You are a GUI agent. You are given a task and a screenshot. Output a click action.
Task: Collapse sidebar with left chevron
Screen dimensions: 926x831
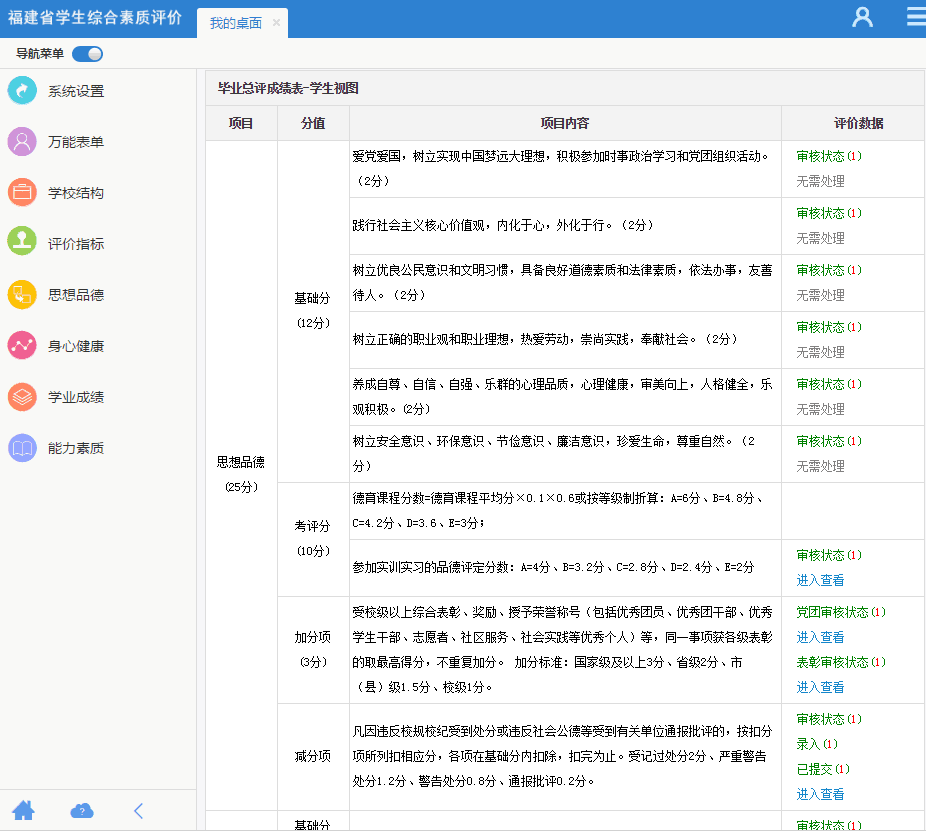(x=139, y=810)
